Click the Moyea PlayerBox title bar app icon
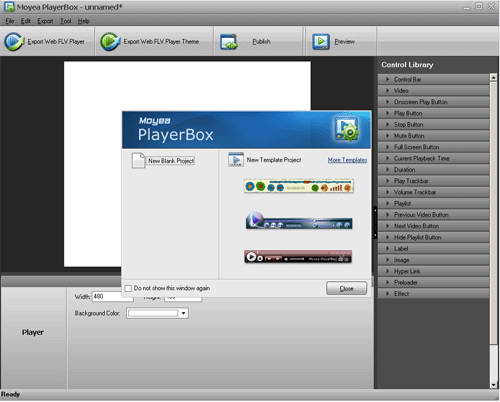 [9, 7]
